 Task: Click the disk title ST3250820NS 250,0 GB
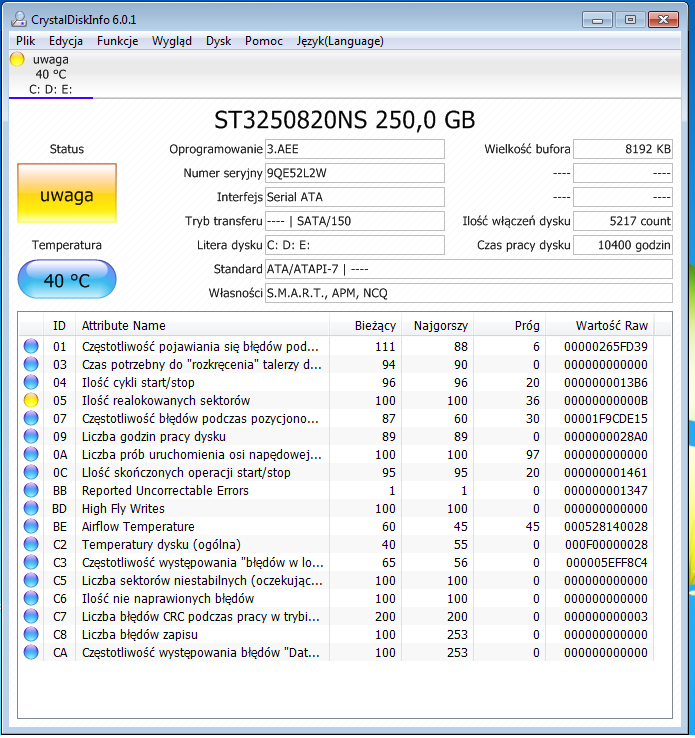point(344,120)
